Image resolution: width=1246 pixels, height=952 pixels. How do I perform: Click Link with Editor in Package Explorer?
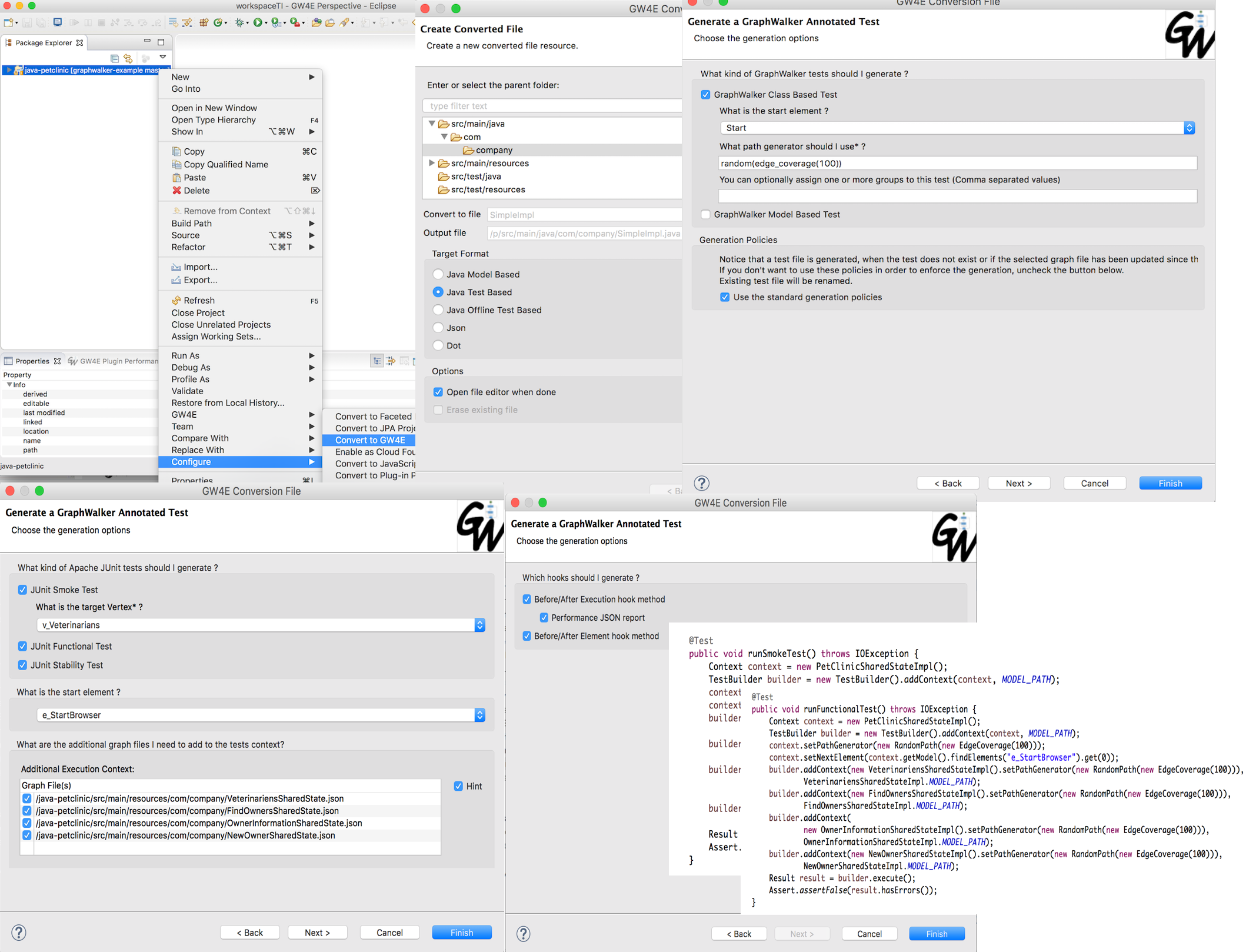128,58
